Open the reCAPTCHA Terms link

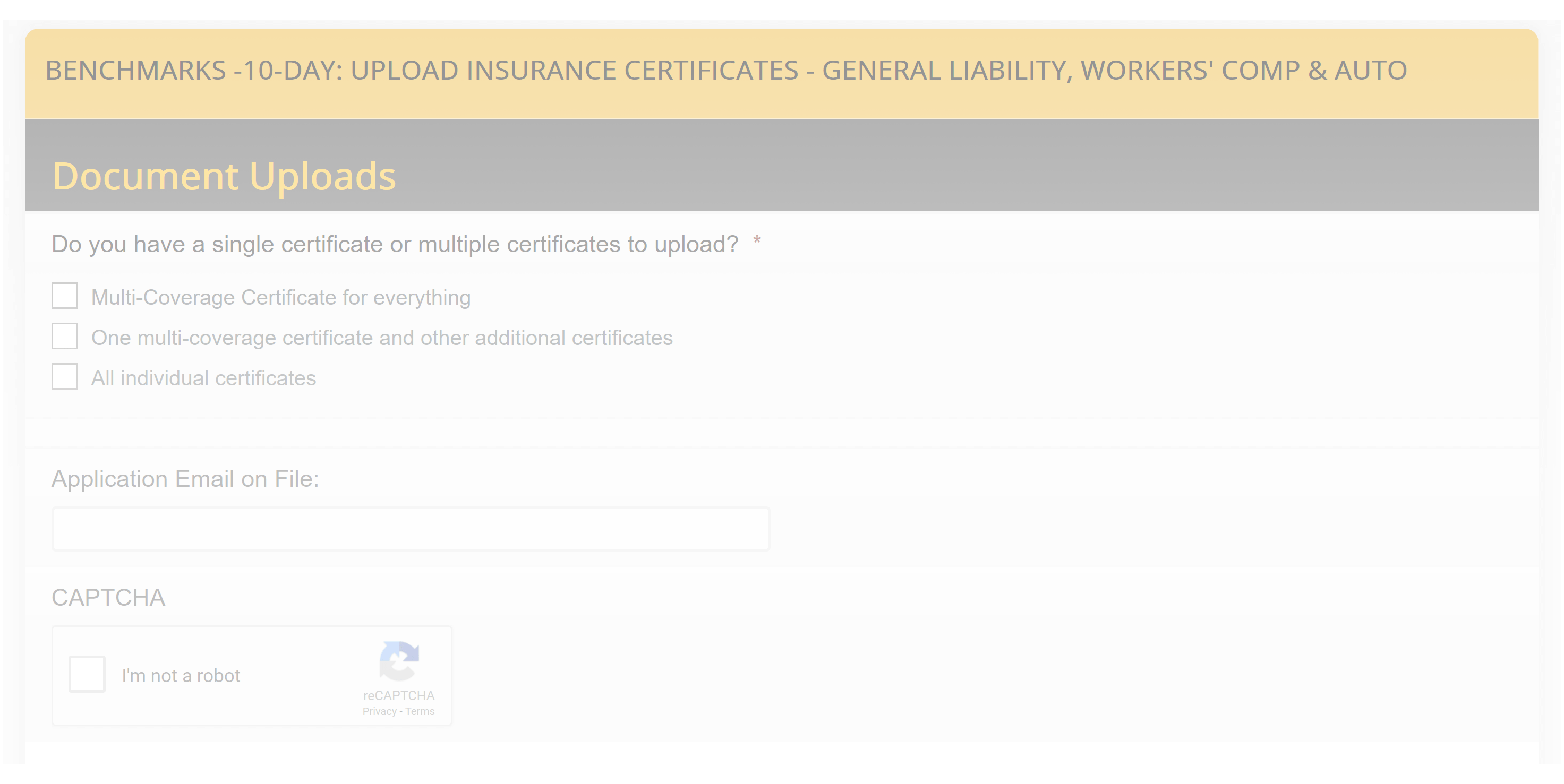pyautogui.click(x=420, y=712)
